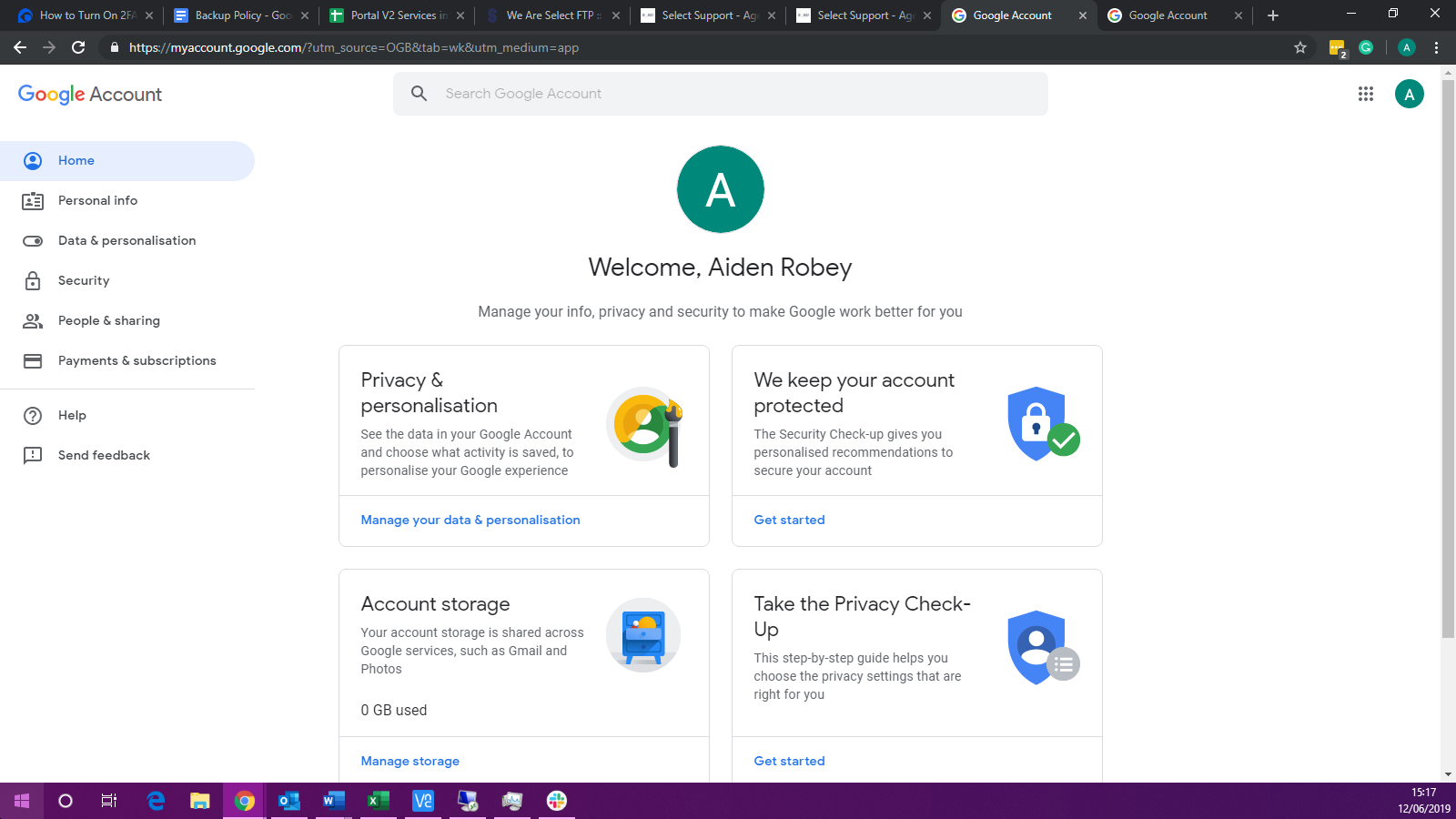Open a new browser tab
1456x819 pixels.
pos(1273,15)
